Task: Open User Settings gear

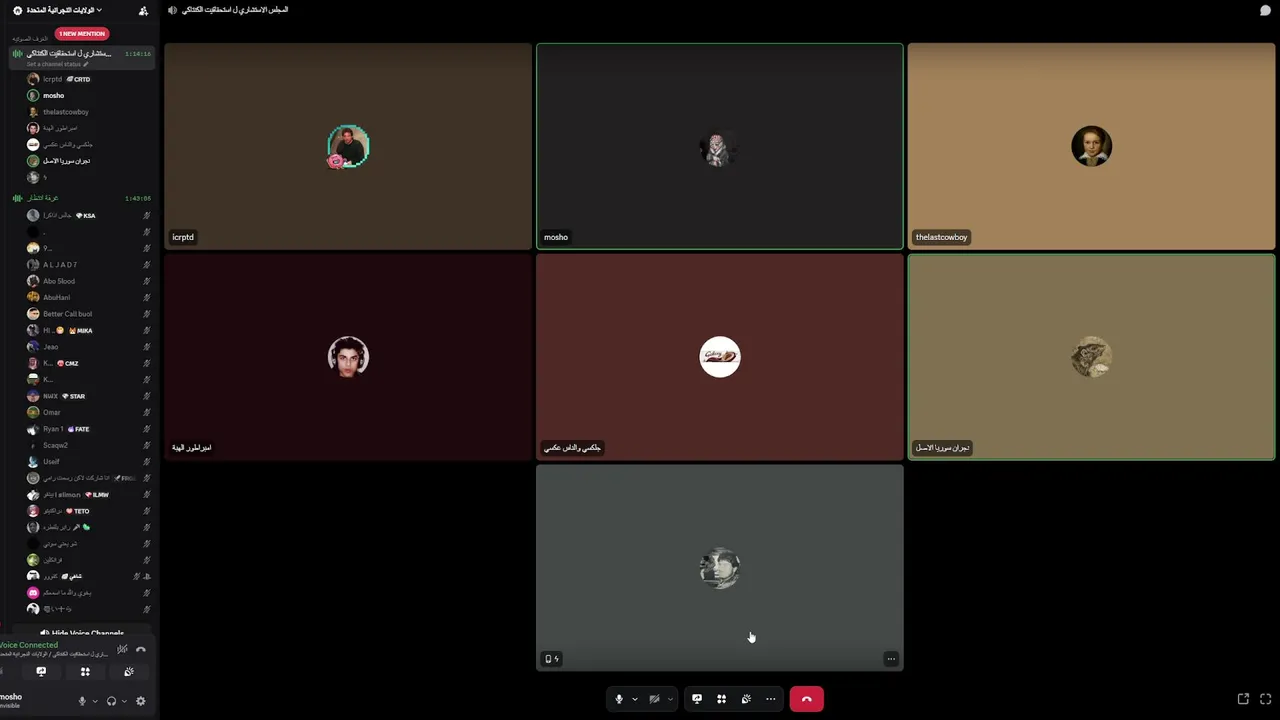Action: pos(141,701)
